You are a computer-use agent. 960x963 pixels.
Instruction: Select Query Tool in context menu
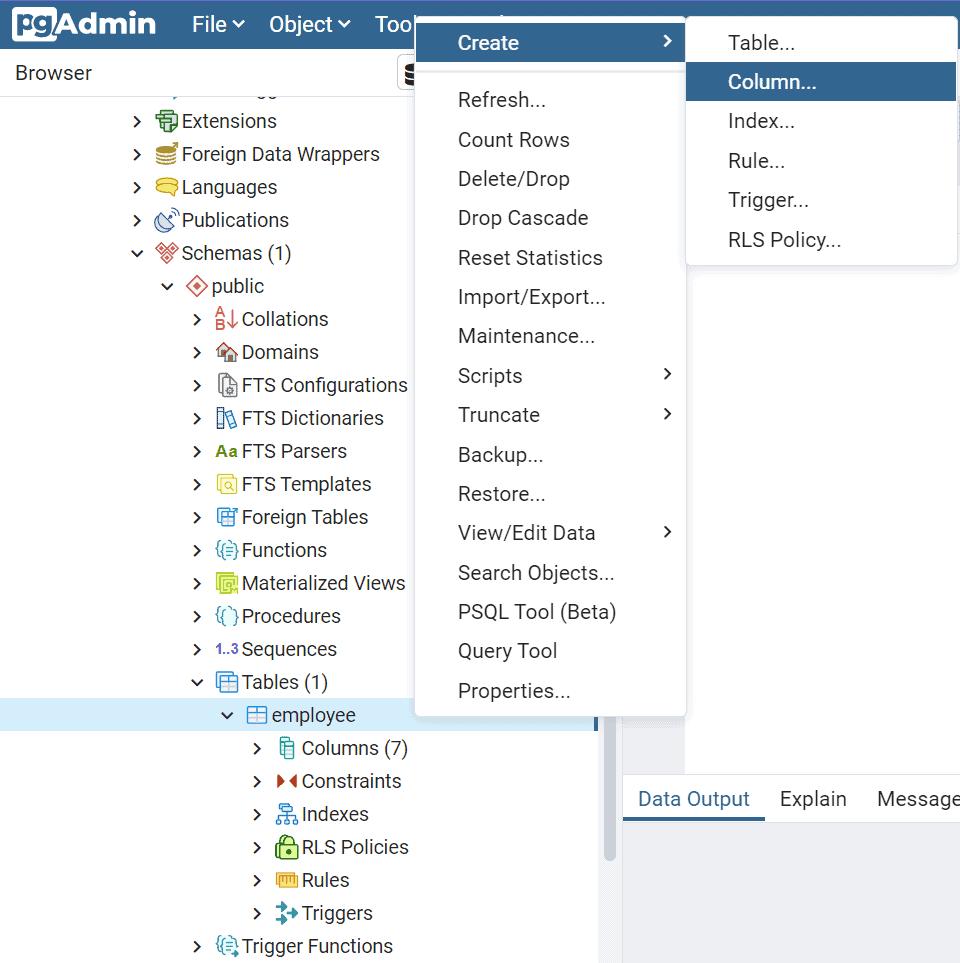tap(507, 651)
